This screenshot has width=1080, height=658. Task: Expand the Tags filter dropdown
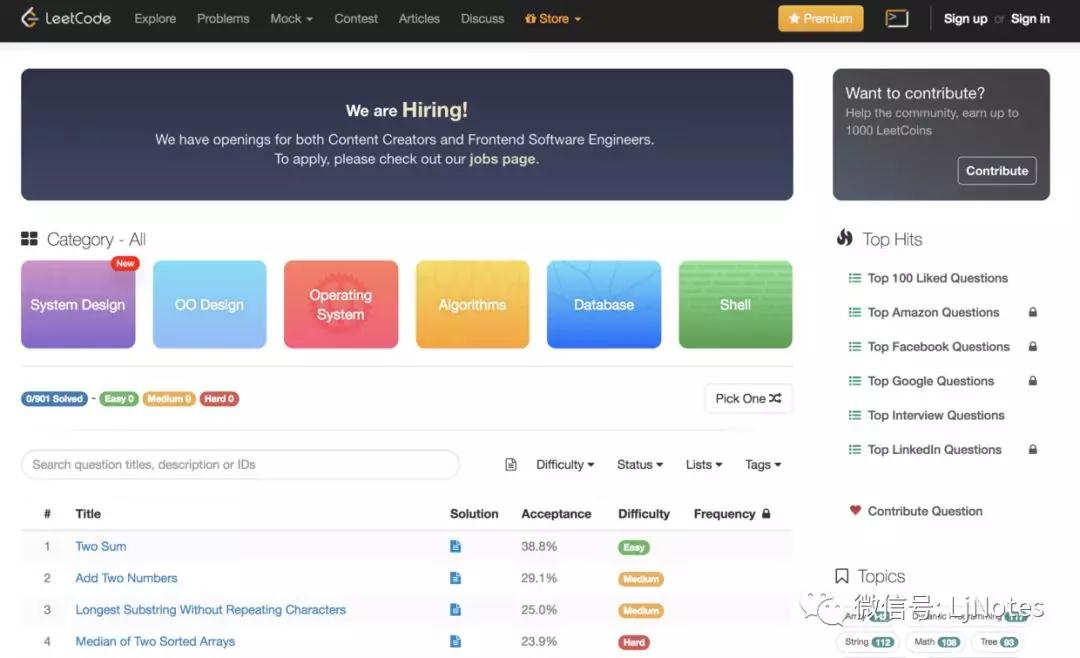763,465
